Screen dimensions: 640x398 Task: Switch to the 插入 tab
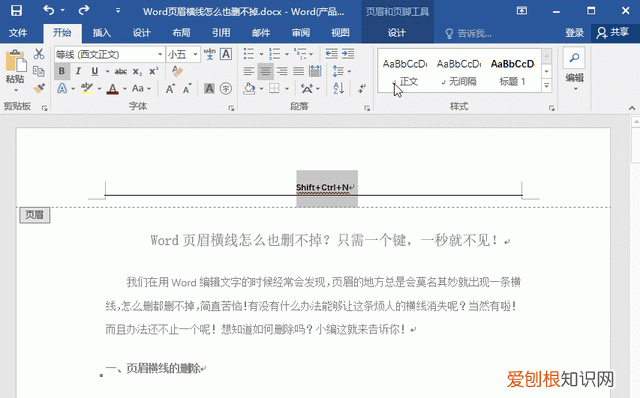click(102, 33)
